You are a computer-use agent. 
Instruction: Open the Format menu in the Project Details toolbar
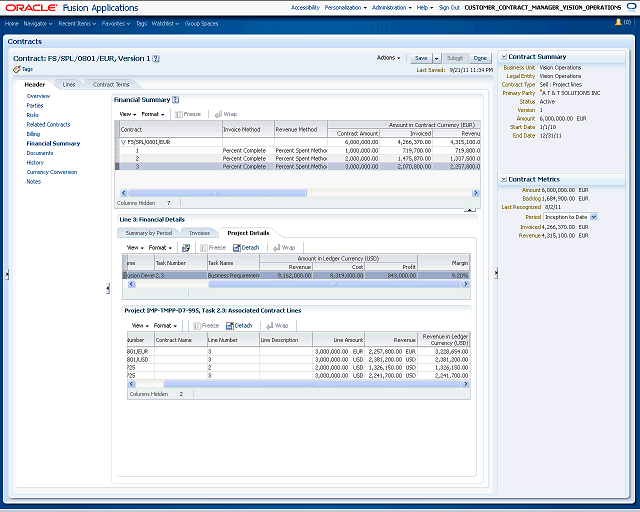pos(160,248)
